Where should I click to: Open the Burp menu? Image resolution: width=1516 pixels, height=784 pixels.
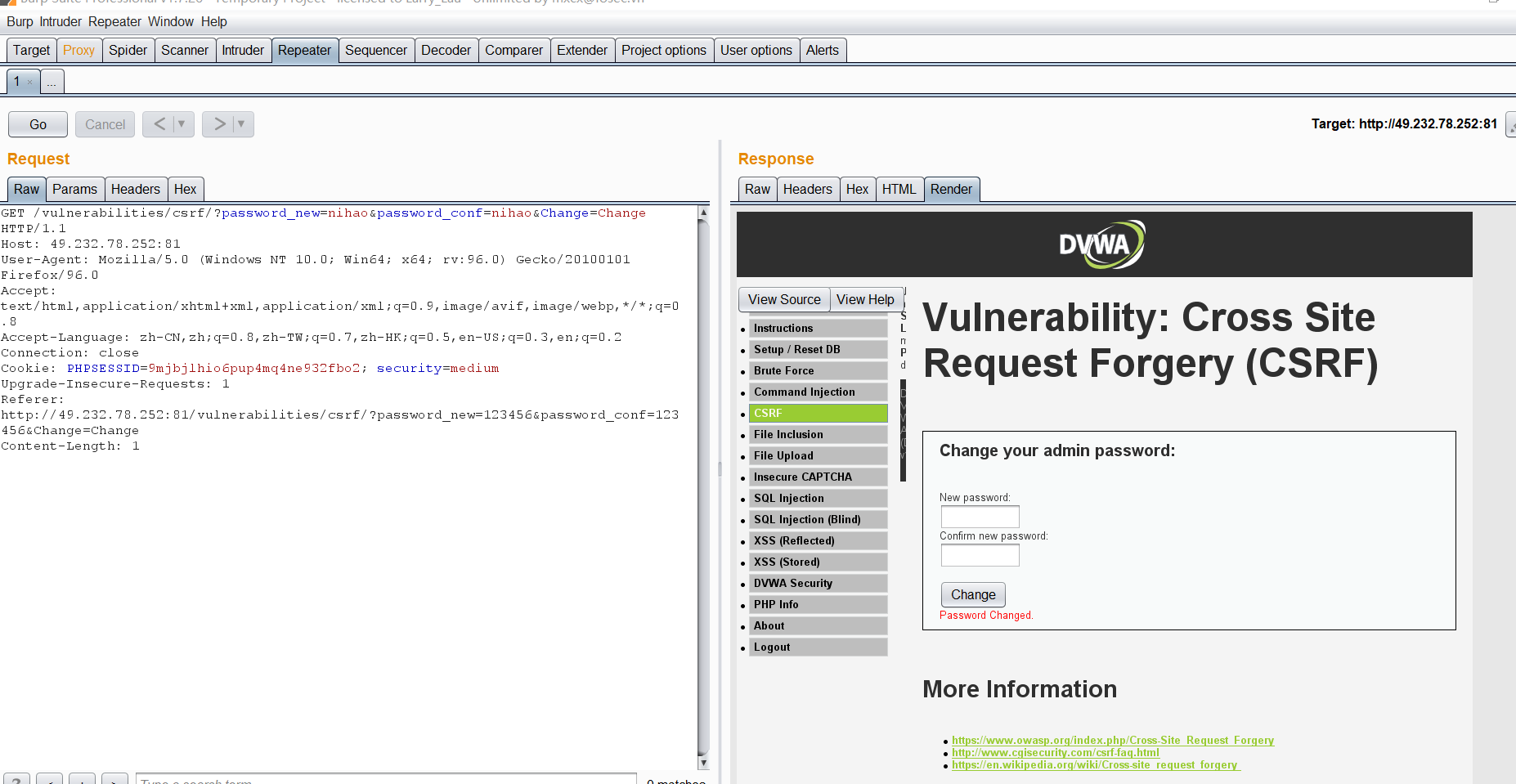[20, 21]
